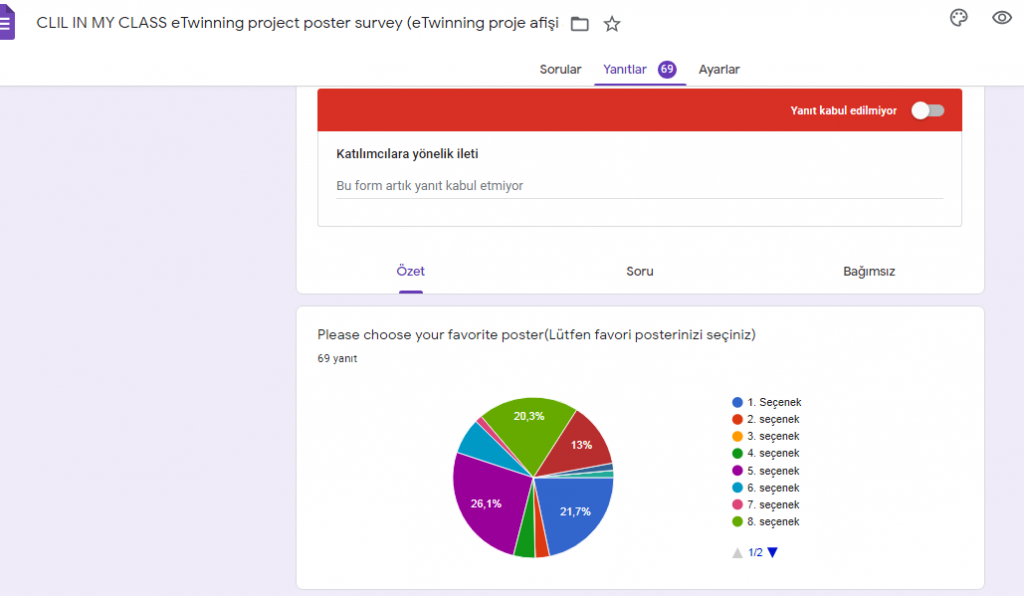The image size is (1024, 596).
Task: Open the theme customization palette
Action: 959,17
